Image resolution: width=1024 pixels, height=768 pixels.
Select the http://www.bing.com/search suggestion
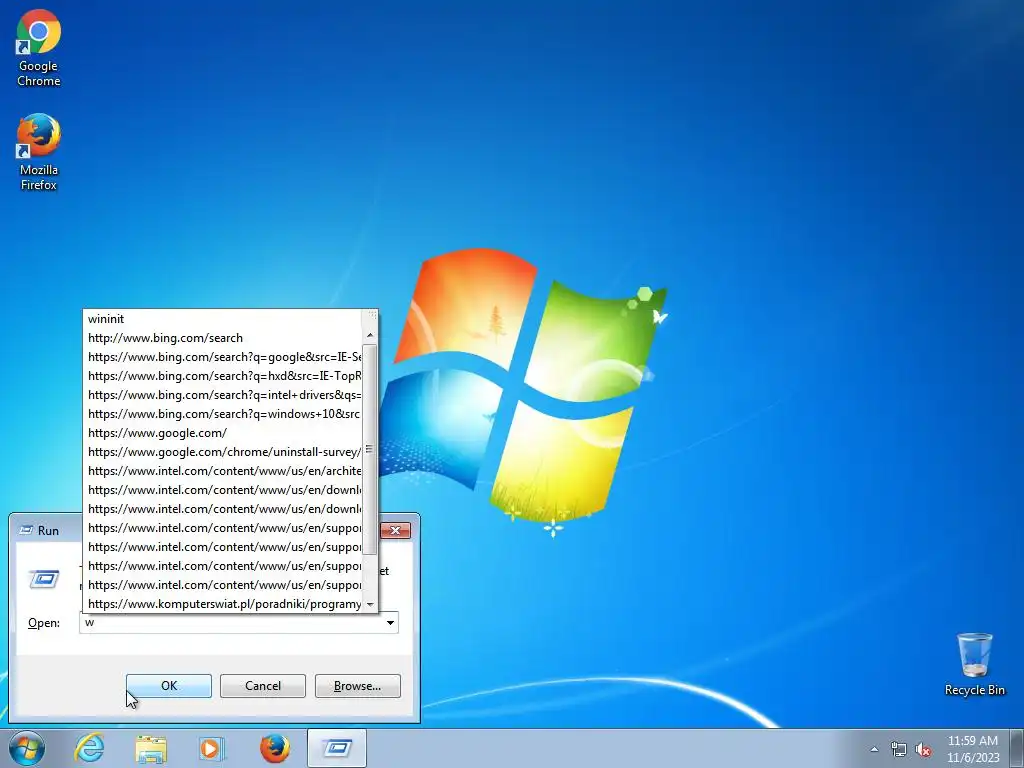click(x=222, y=338)
